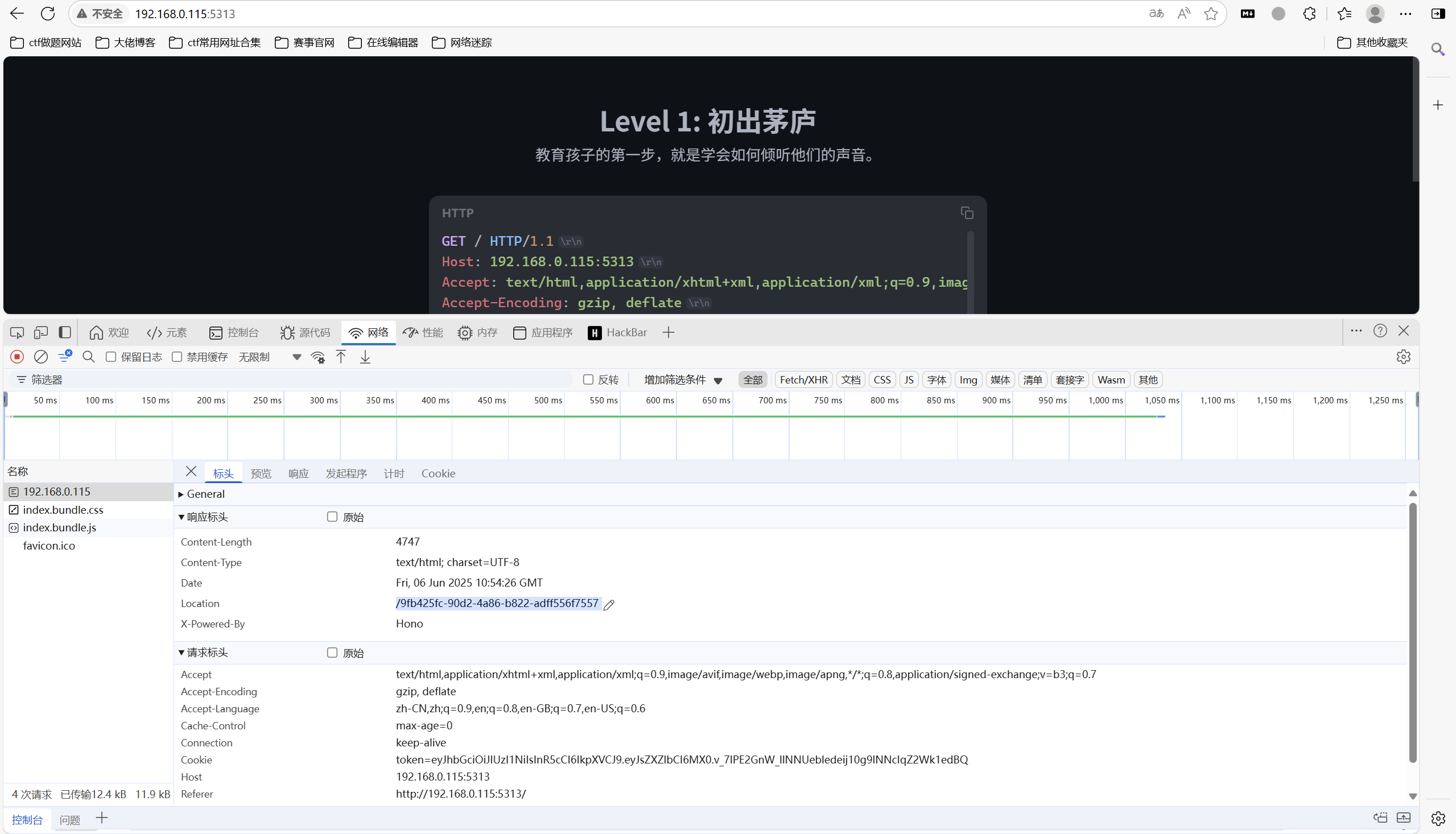This screenshot has width=1456, height=834.
Task: Open the favorites list icon
Action: click(x=1344, y=14)
